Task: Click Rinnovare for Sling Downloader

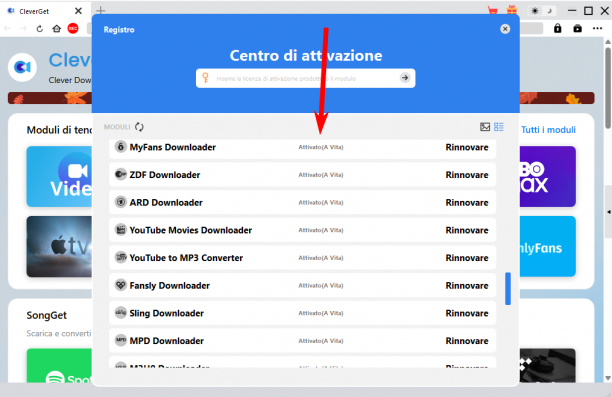Action: (467, 313)
